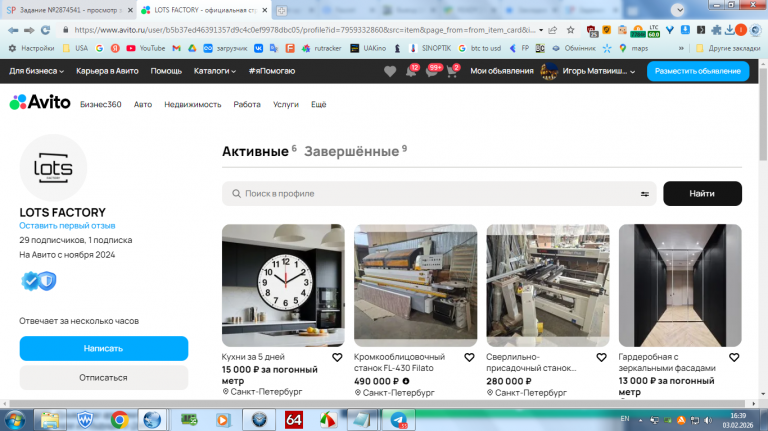The width and height of the screenshot is (768, 431).
Task: Open a new browser tab
Action: tap(282, 10)
